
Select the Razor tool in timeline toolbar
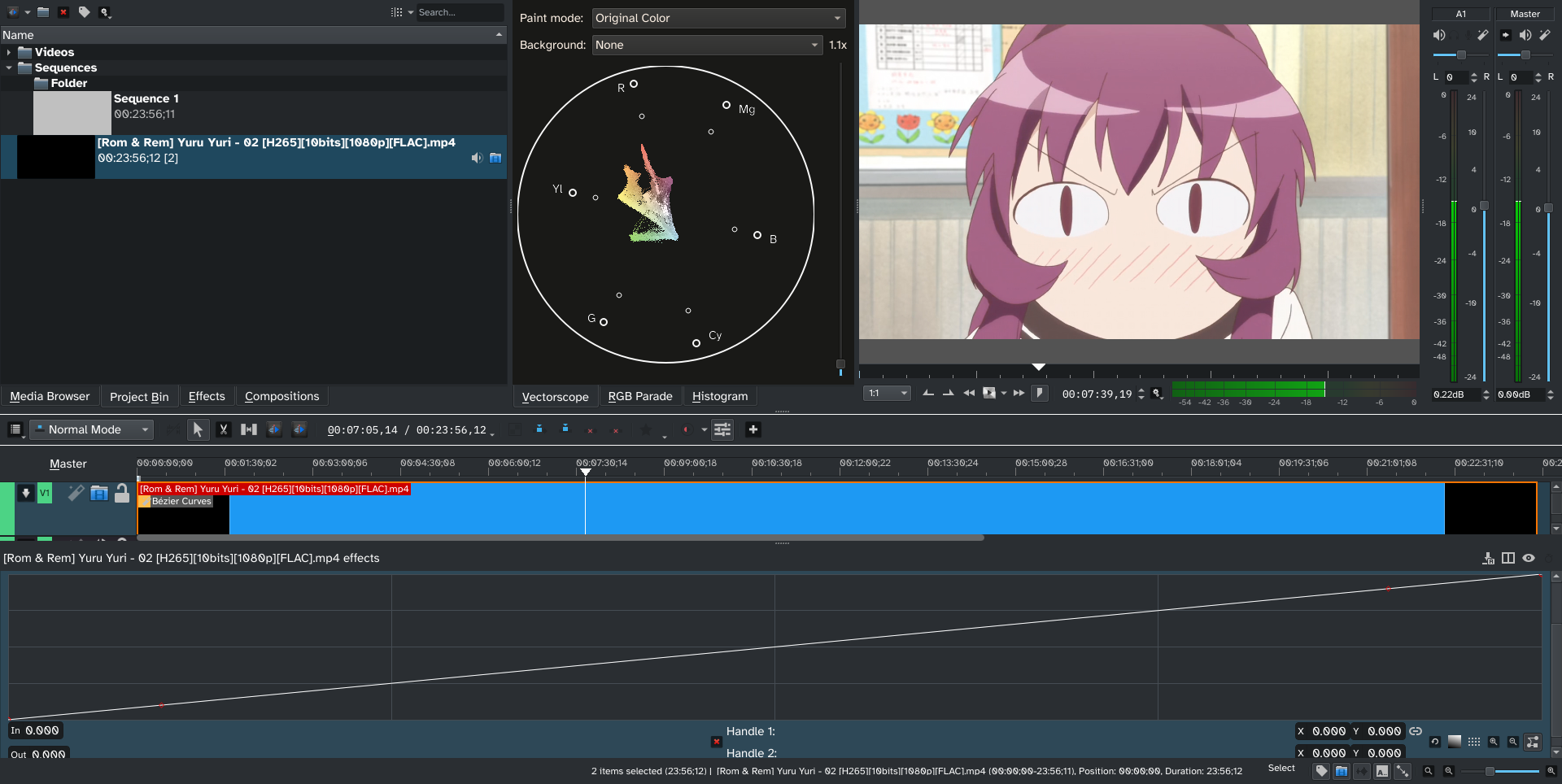tap(223, 429)
